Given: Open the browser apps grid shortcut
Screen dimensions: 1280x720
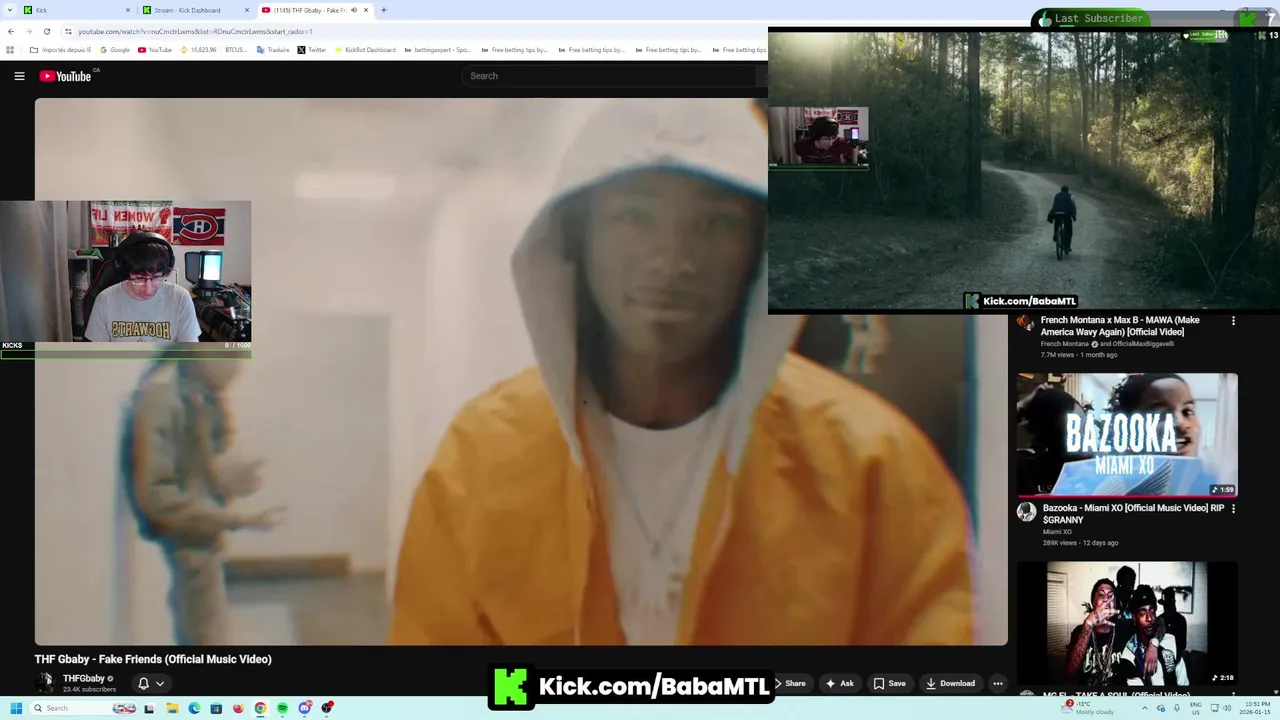Looking at the screenshot, I should pos(10,50).
